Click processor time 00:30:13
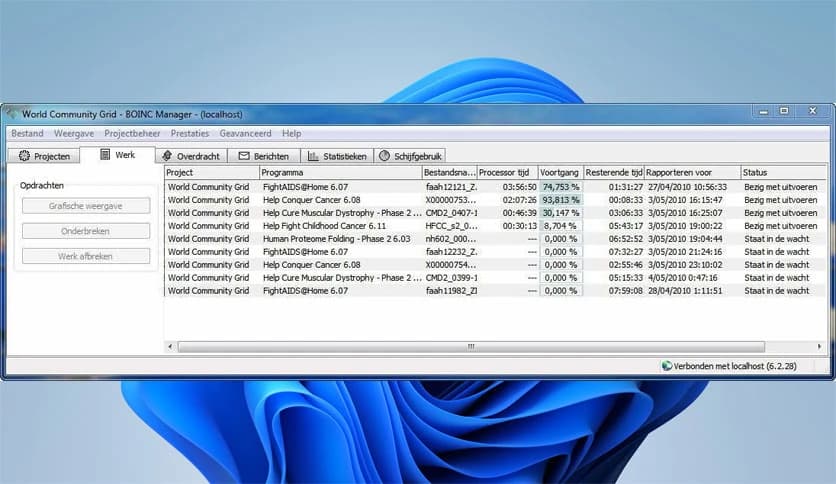 click(519, 226)
